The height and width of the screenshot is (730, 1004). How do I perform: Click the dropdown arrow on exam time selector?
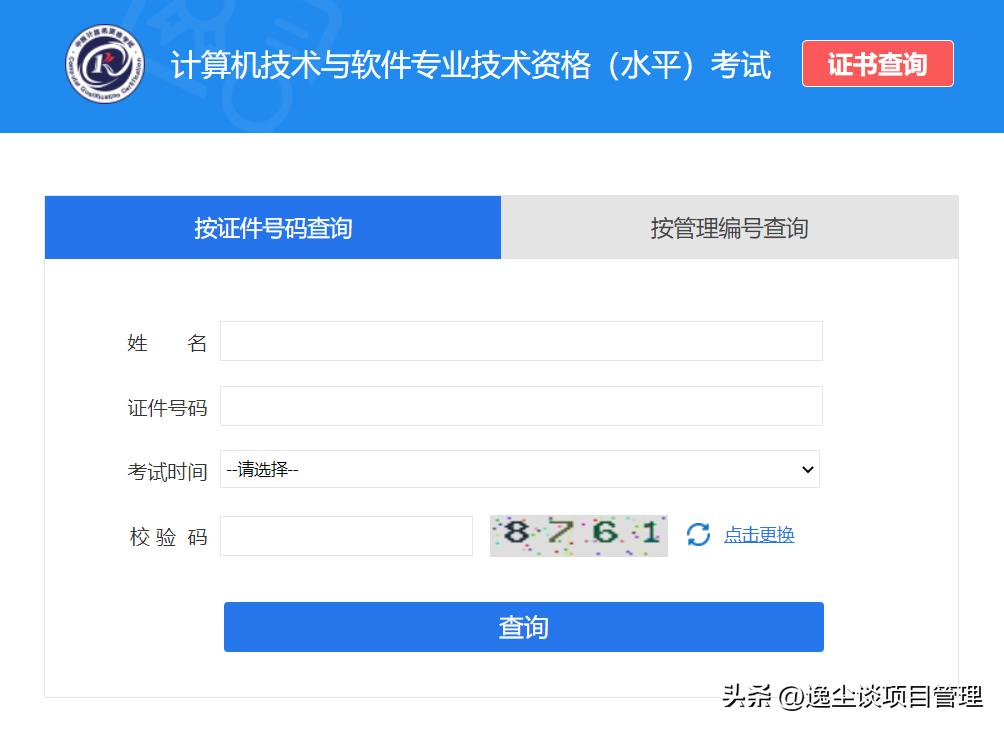(x=808, y=469)
